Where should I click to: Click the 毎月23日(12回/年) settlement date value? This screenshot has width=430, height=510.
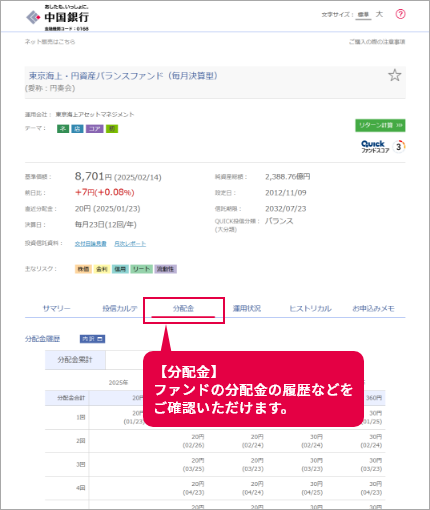pyautogui.click(x=106, y=225)
